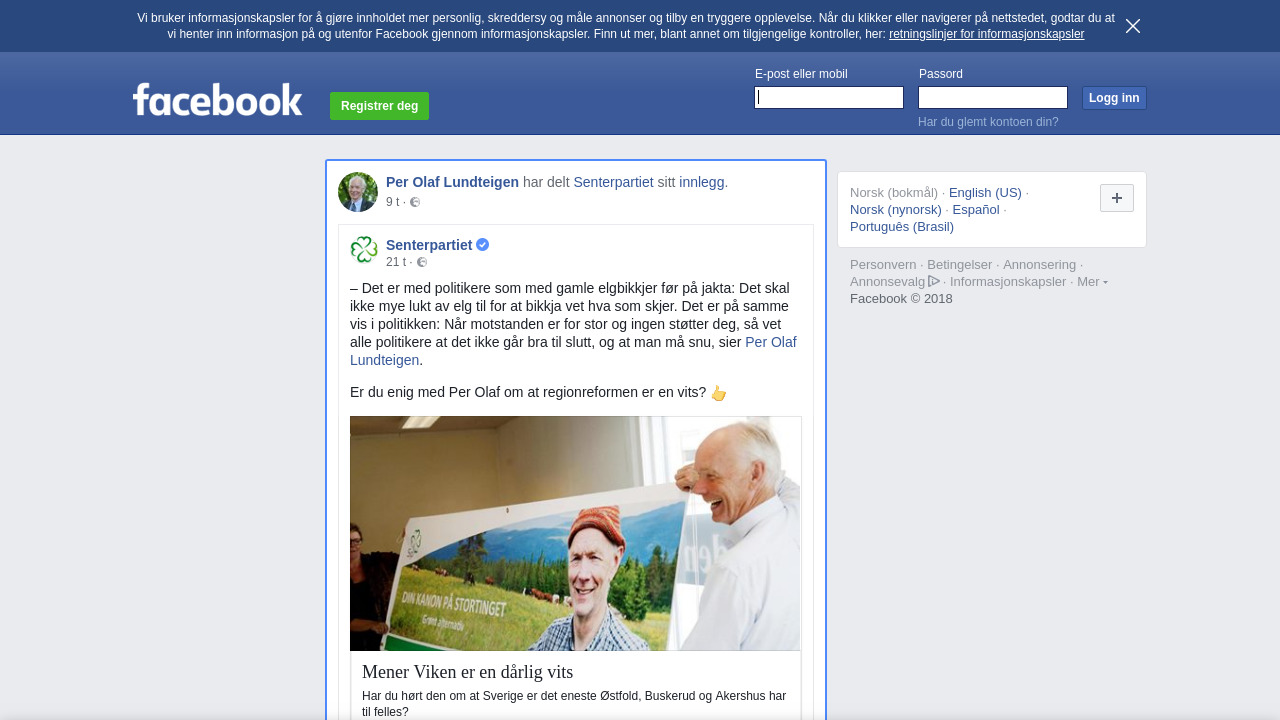The height and width of the screenshot is (720, 1280).
Task: Open Annonsevalg footer link
Action: (x=888, y=282)
